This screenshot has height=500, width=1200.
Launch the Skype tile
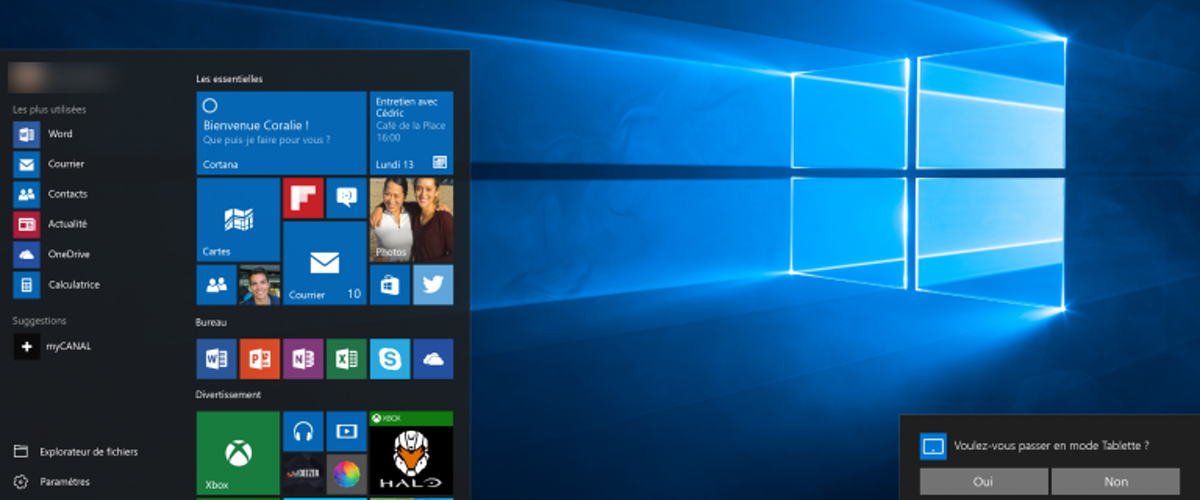coord(390,359)
